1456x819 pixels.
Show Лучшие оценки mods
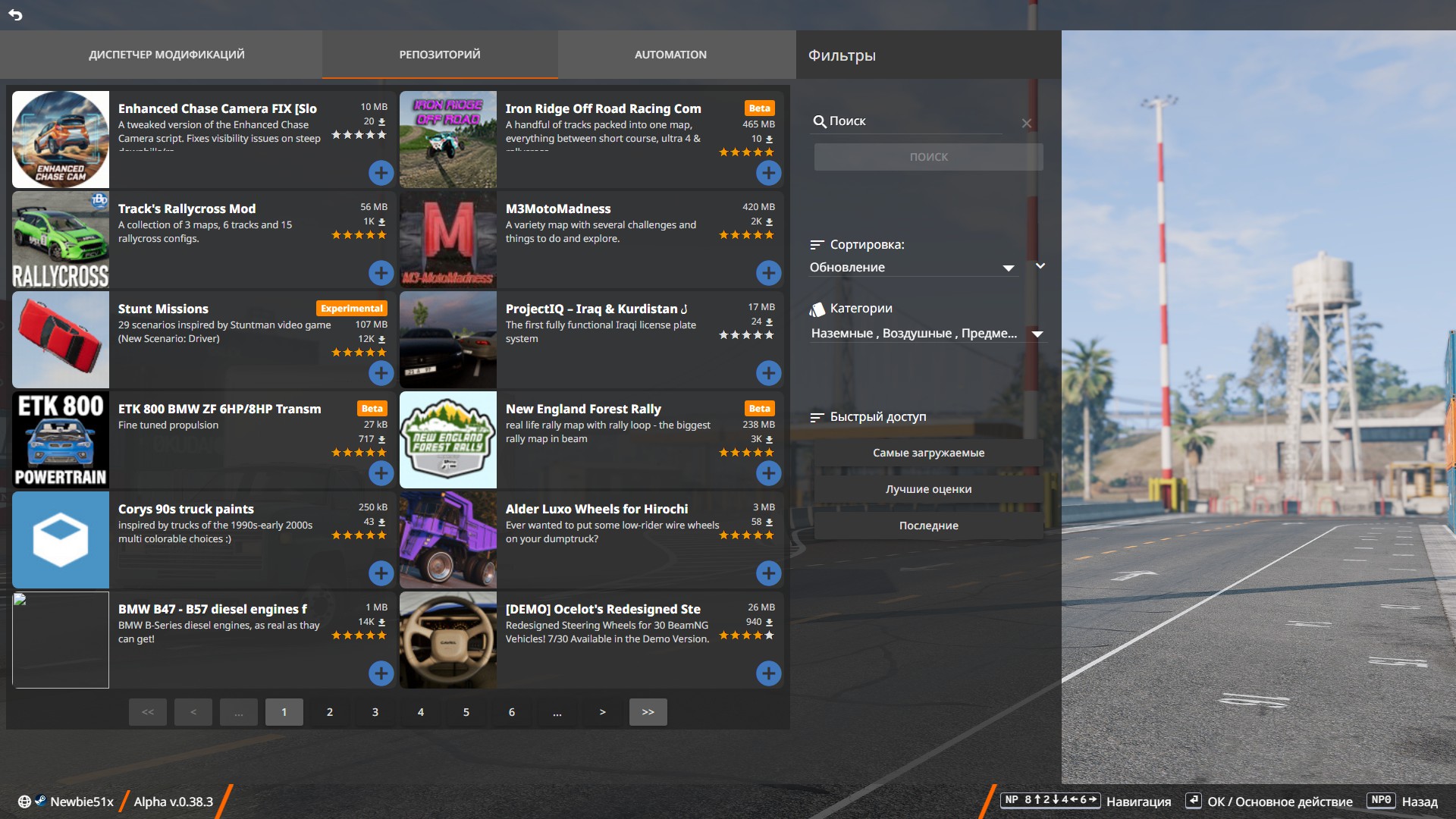coord(929,489)
